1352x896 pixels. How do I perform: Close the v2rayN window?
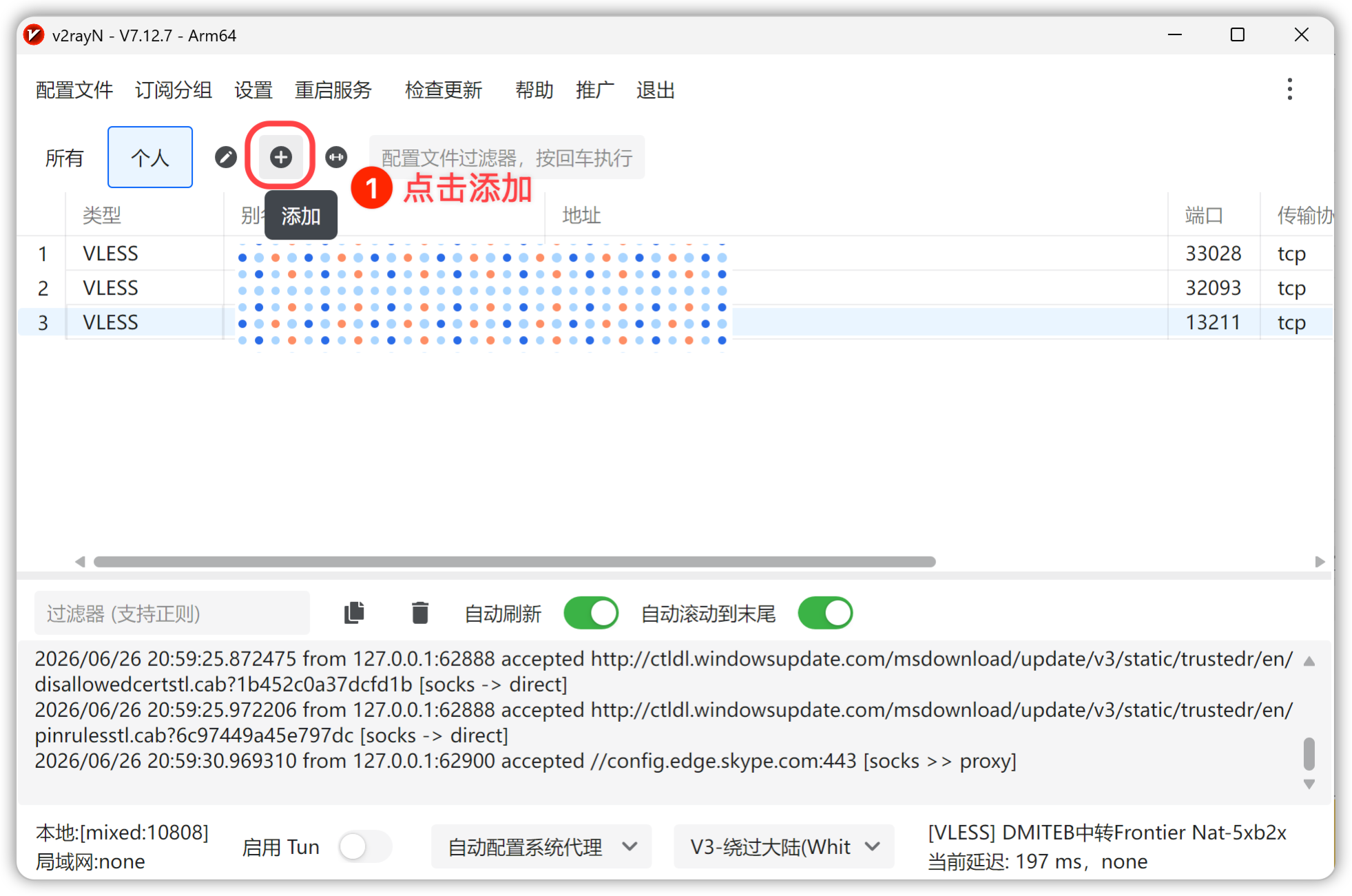tap(1301, 35)
